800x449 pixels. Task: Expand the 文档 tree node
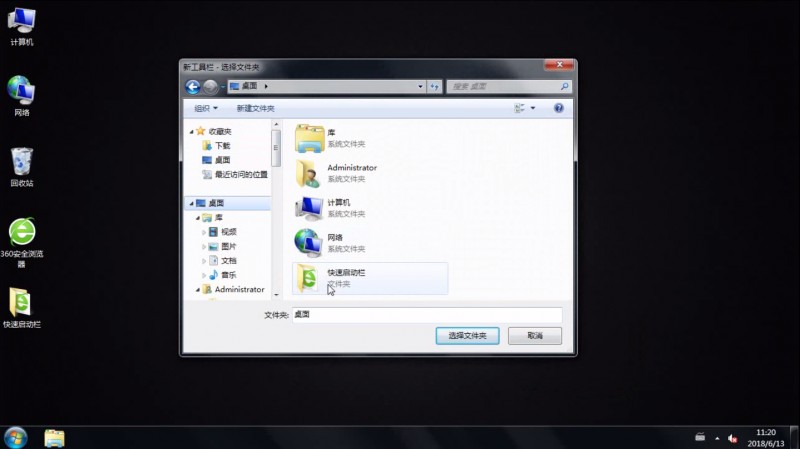tap(204, 261)
